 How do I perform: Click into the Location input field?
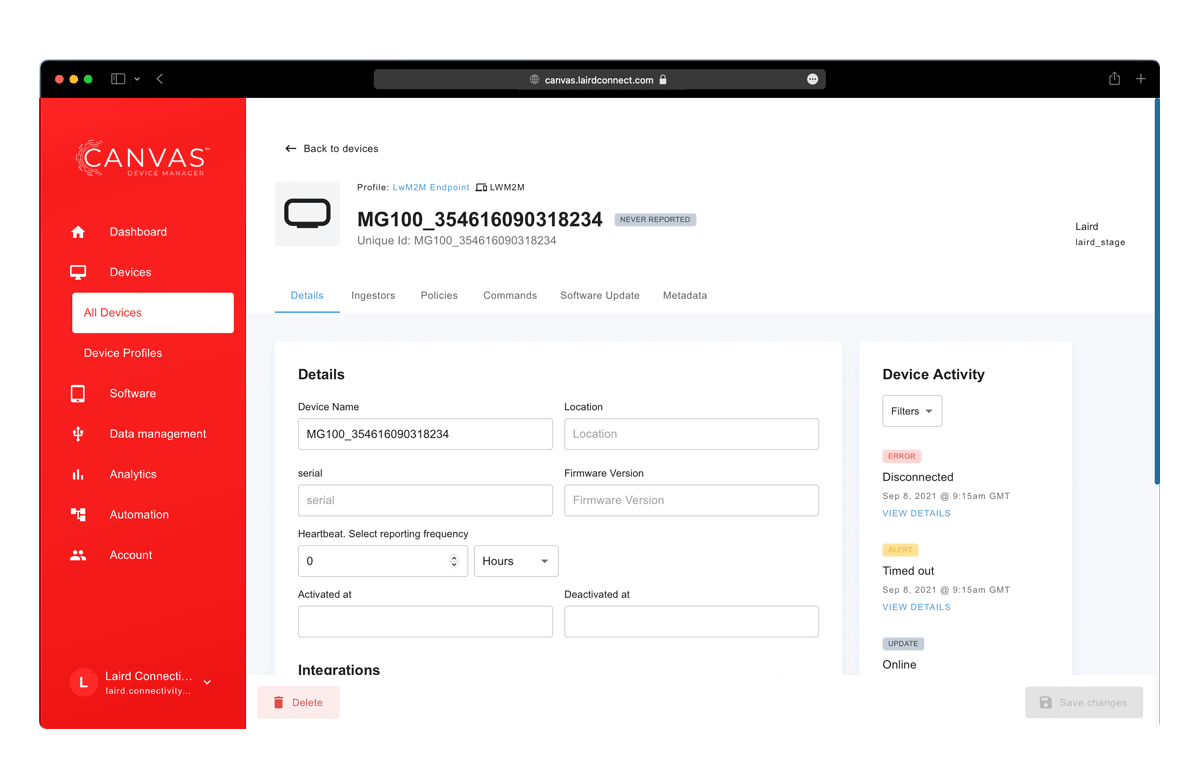pyautogui.click(x=691, y=434)
